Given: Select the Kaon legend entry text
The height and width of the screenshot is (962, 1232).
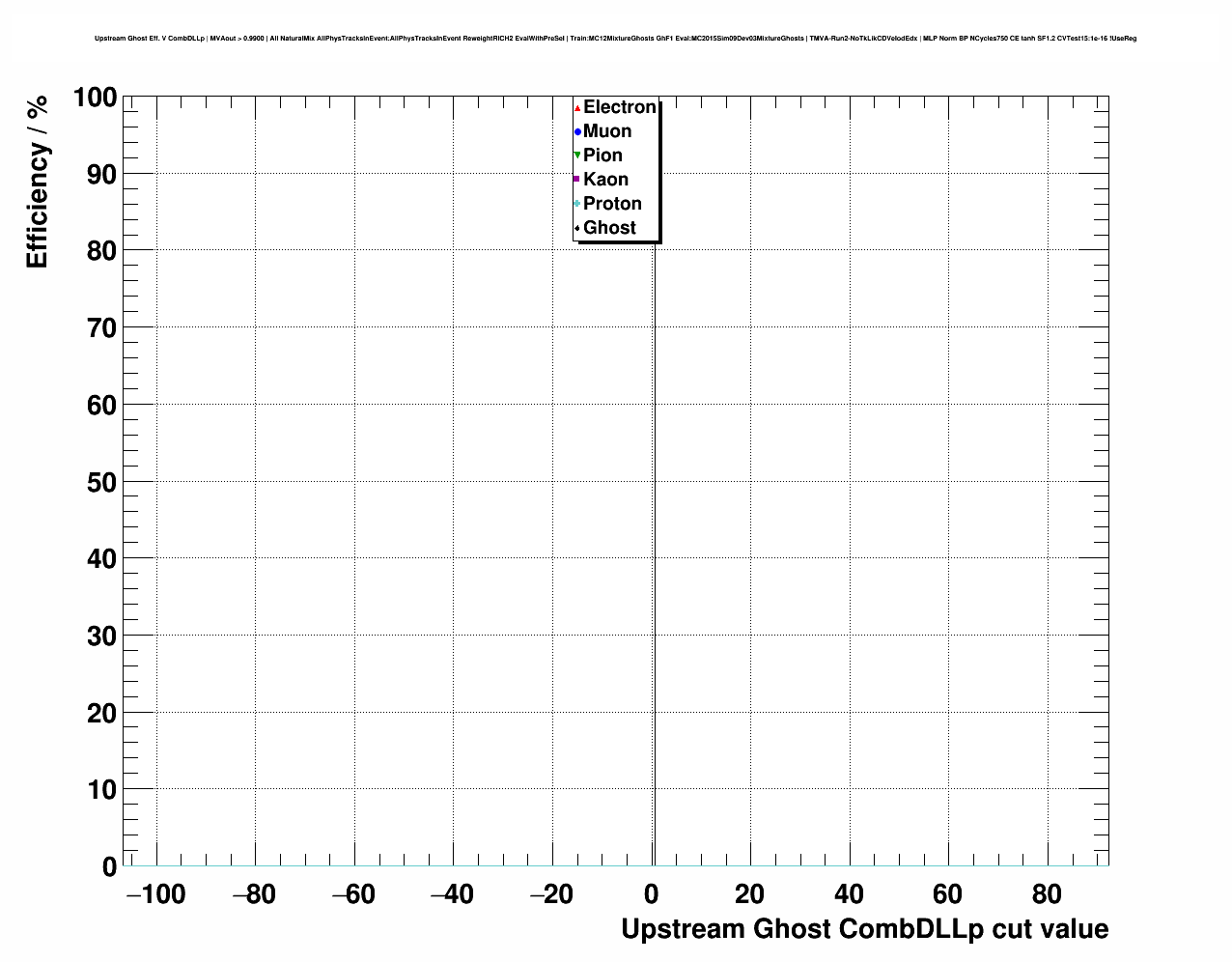Looking at the screenshot, I should (605, 180).
